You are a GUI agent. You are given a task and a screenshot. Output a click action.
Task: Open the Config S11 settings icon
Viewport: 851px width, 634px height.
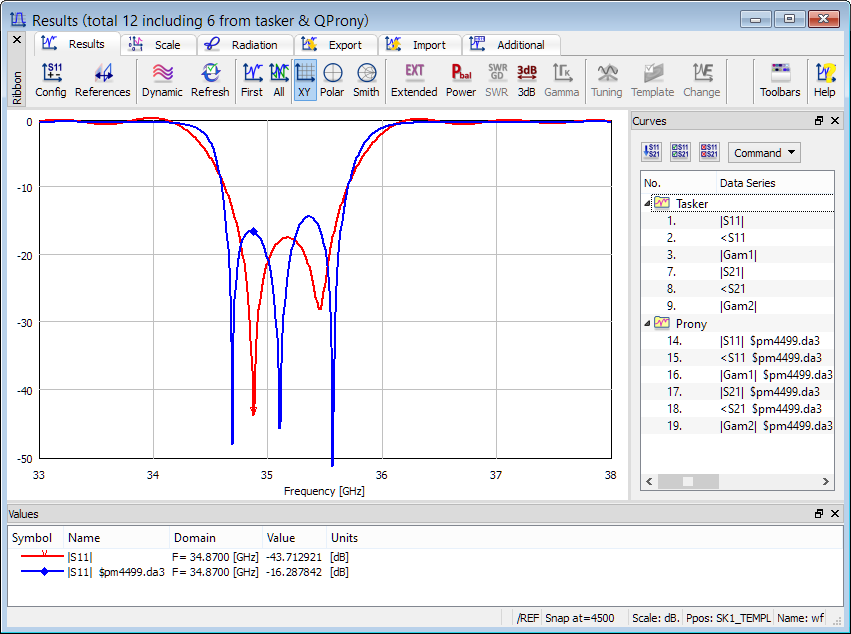pos(51,79)
